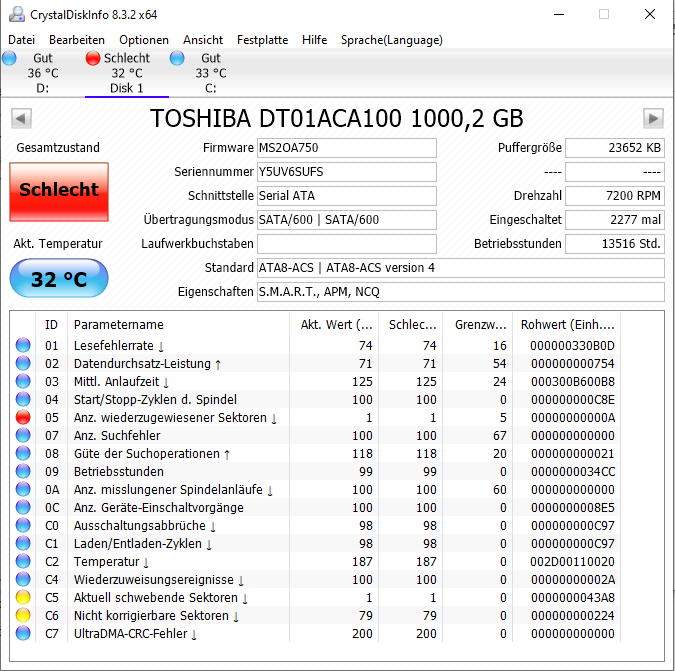Open the Bearbeiten menu
Screen dimensions: 675x671
(77, 40)
